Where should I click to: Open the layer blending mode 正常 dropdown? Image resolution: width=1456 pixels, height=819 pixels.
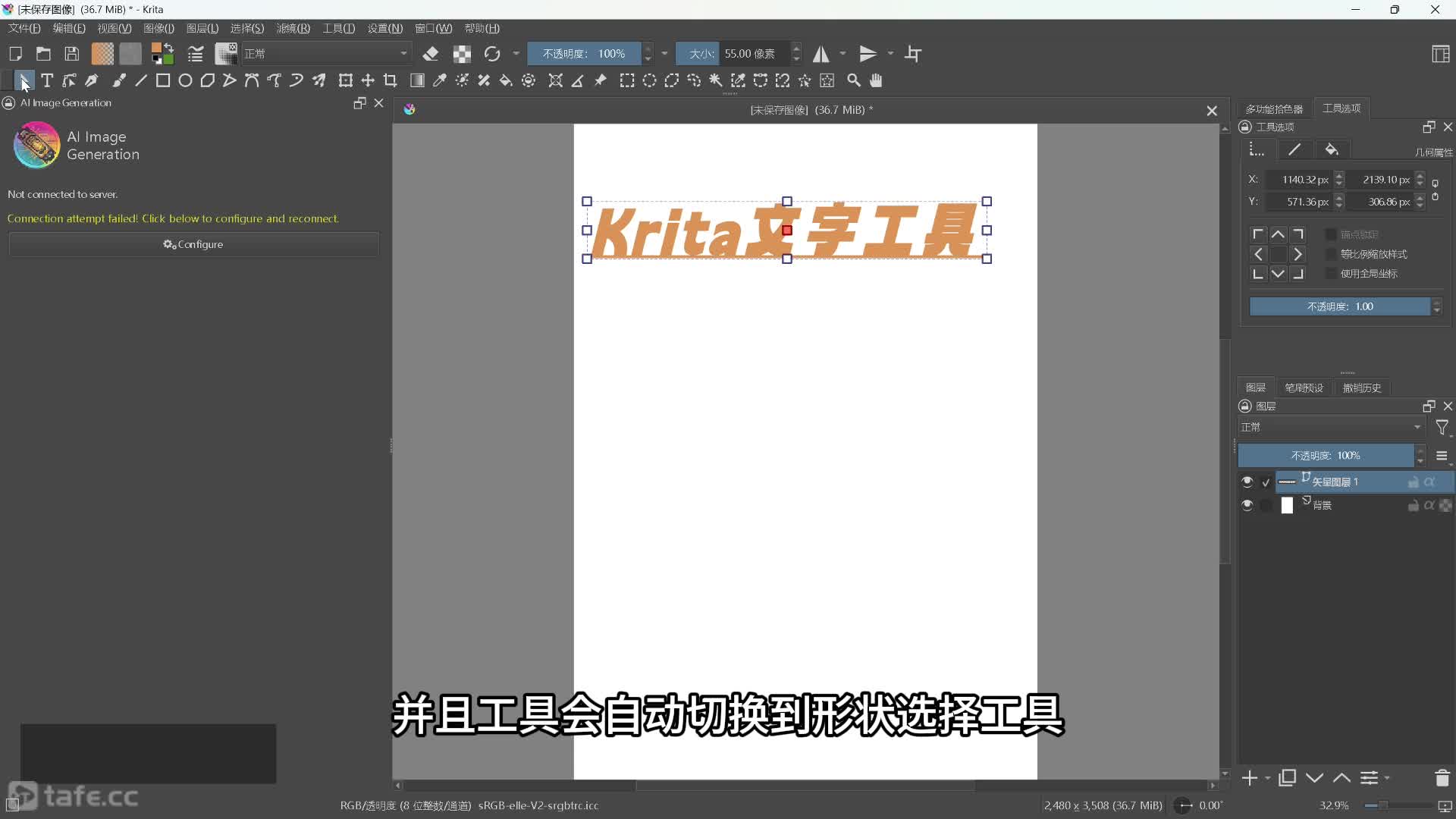click(x=1332, y=427)
